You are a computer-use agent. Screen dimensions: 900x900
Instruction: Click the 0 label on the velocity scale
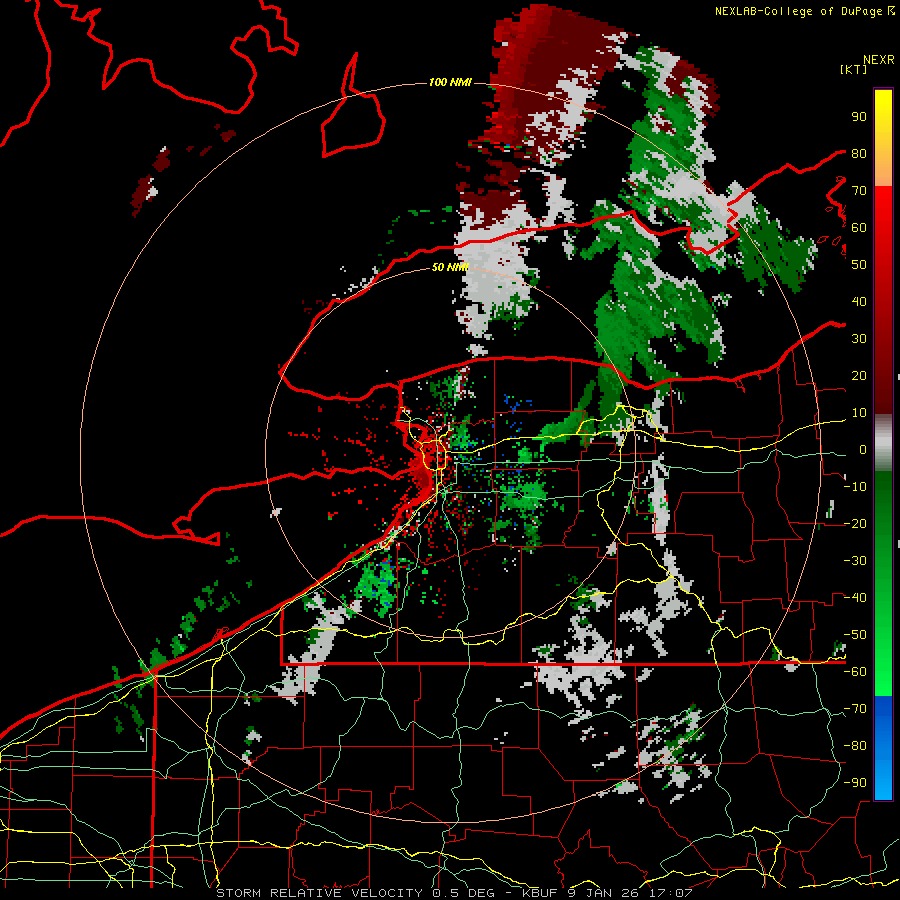(x=863, y=449)
